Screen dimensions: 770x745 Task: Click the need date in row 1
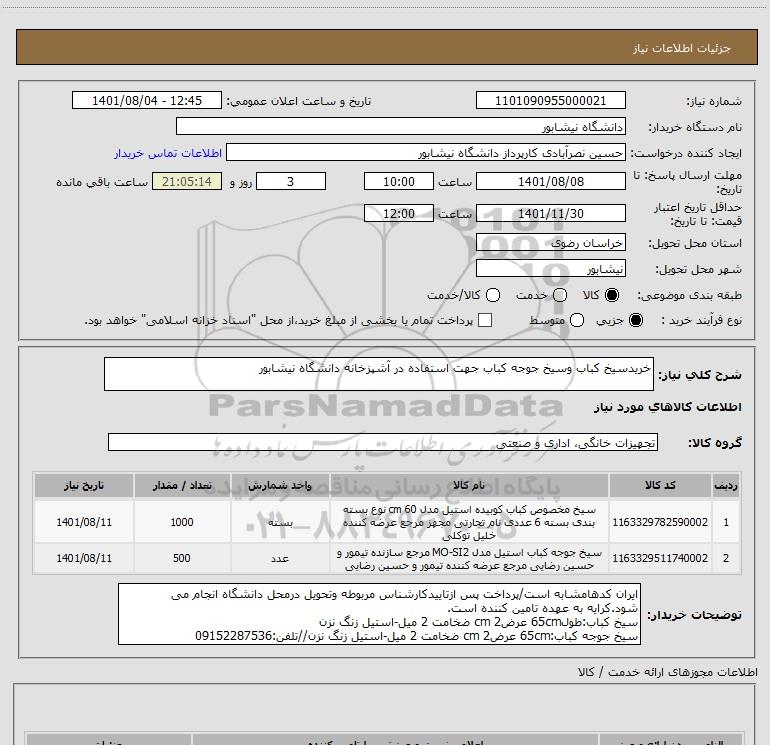[84, 522]
